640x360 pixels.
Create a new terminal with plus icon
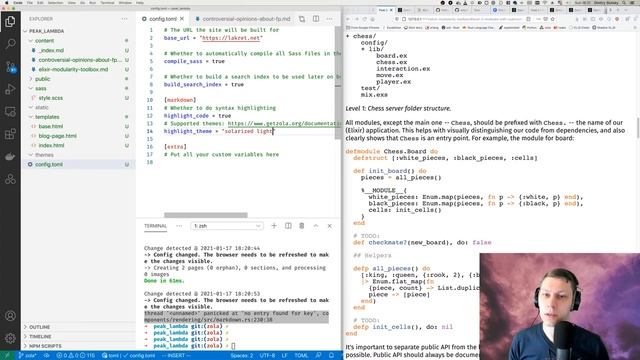(274, 226)
